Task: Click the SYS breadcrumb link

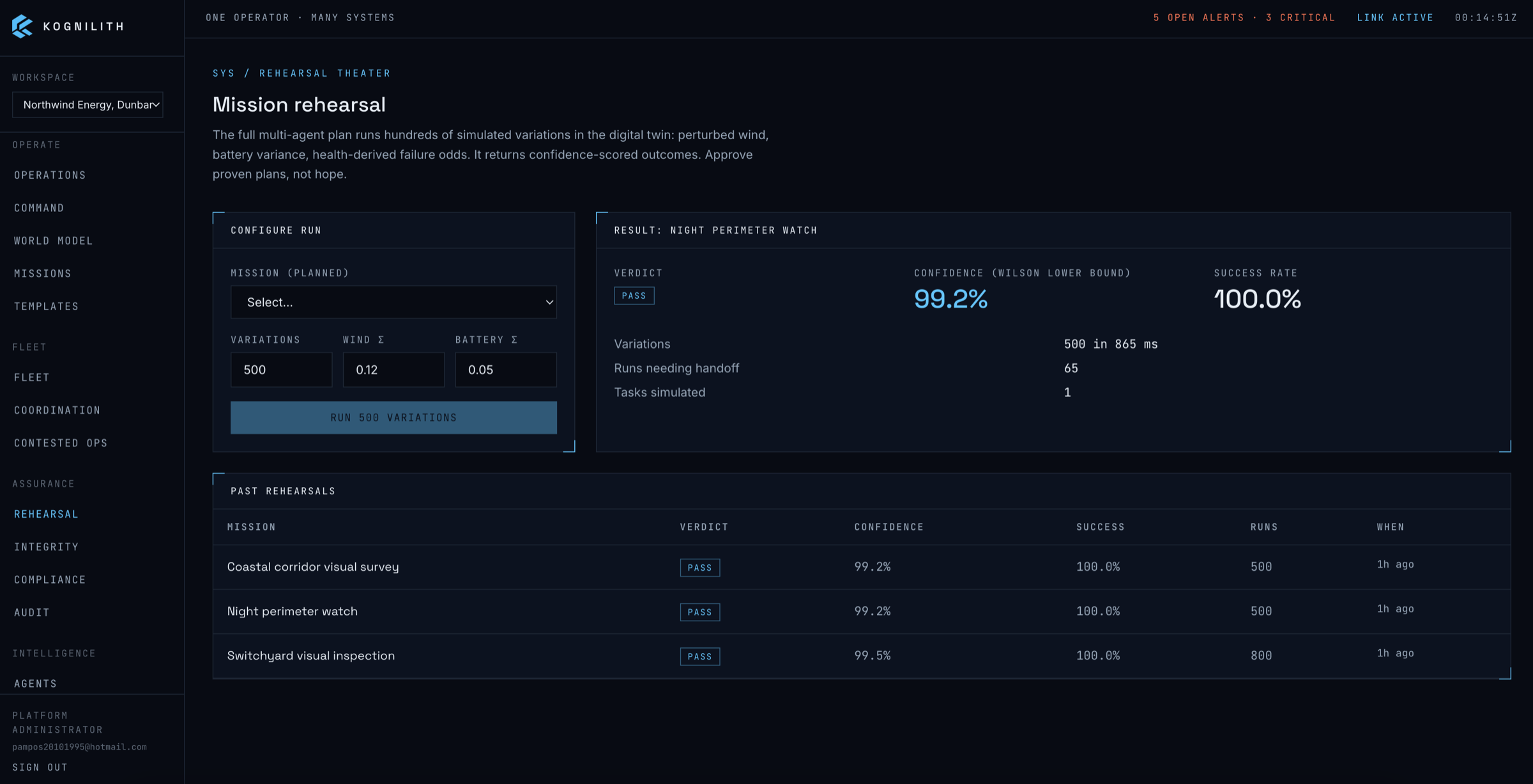Action: pyautogui.click(x=224, y=73)
